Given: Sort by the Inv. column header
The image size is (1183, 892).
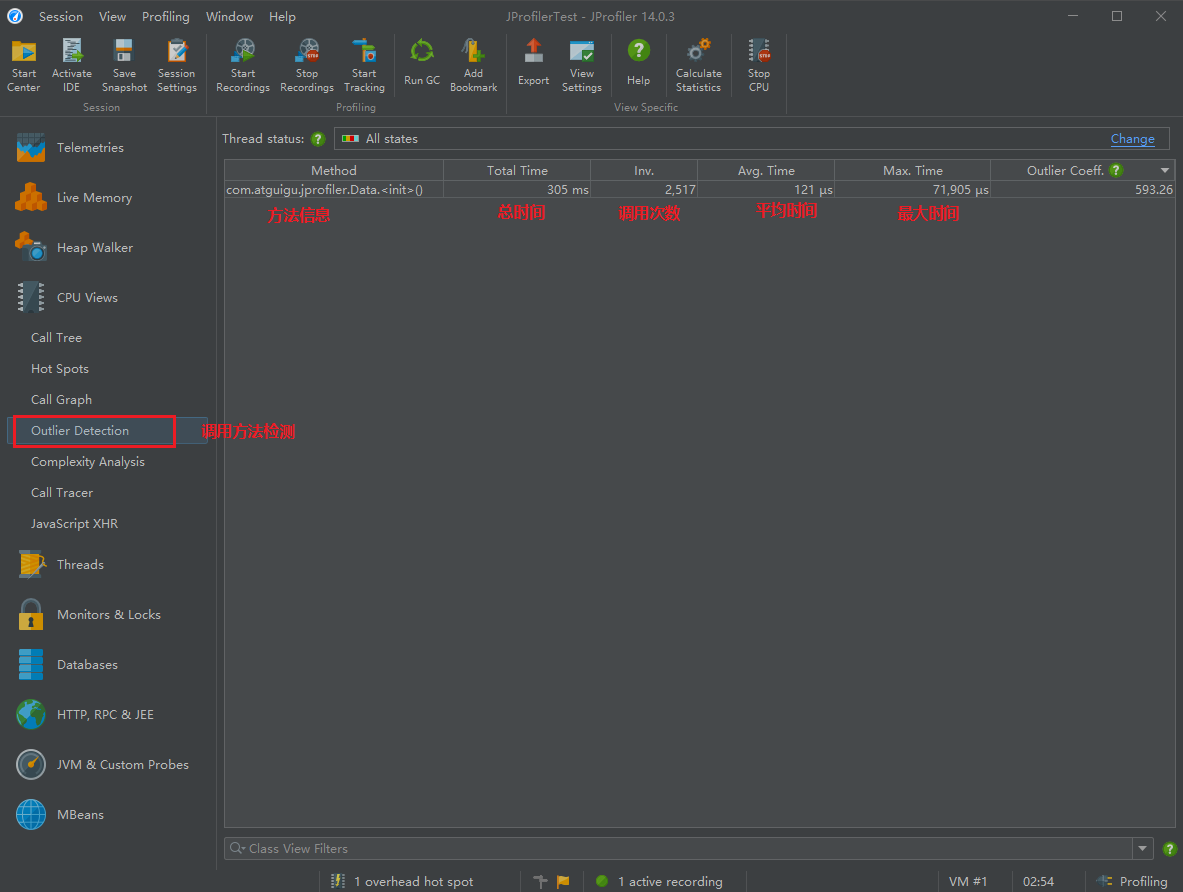Looking at the screenshot, I should coord(644,171).
